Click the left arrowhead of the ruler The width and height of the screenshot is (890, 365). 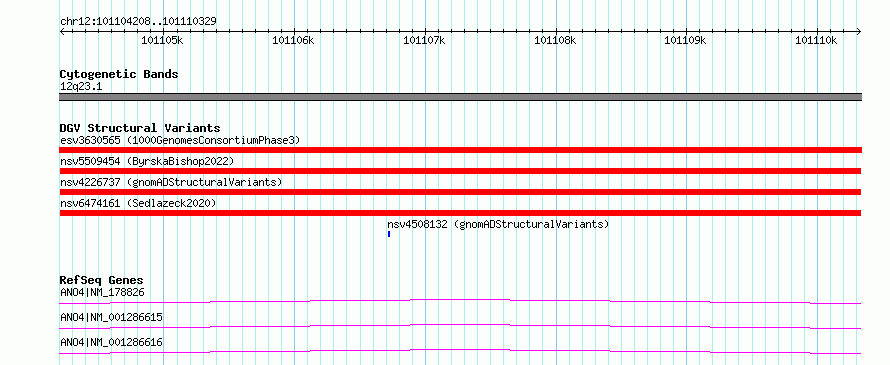pyautogui.click(x=62, y=32)
